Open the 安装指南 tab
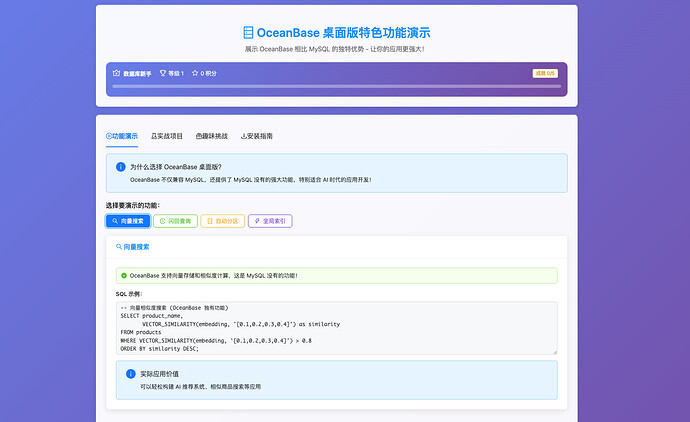This screenshot has width=690, height=422. pyautogui.click(x=257, y=136)
